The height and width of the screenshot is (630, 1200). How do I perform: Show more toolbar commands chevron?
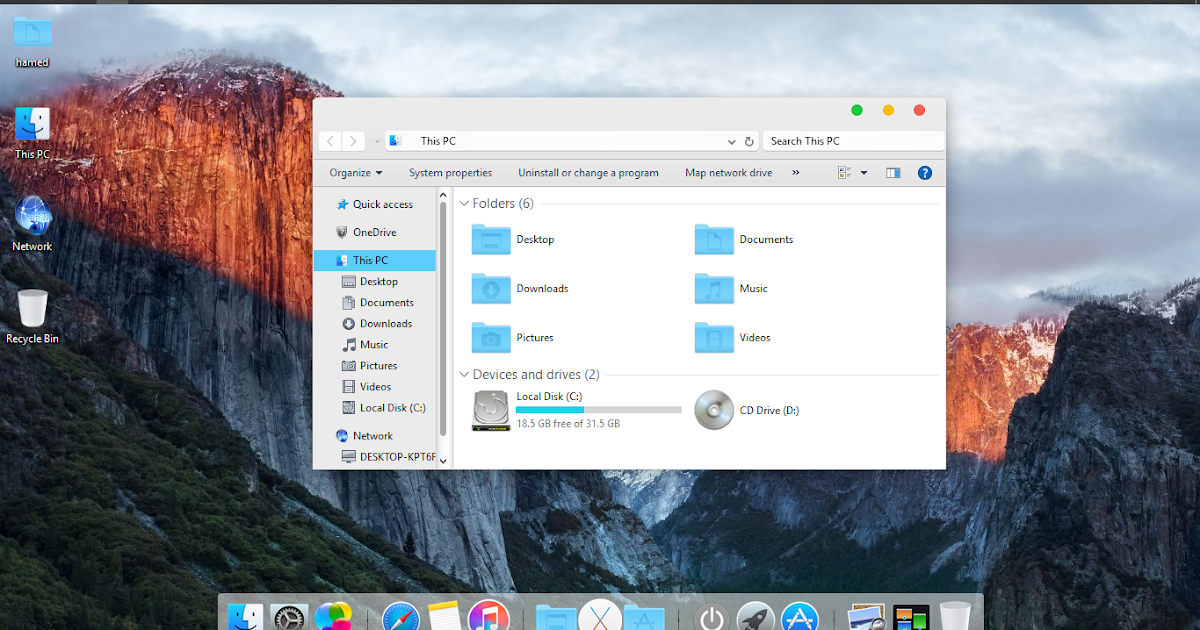[x=796, y=173]
